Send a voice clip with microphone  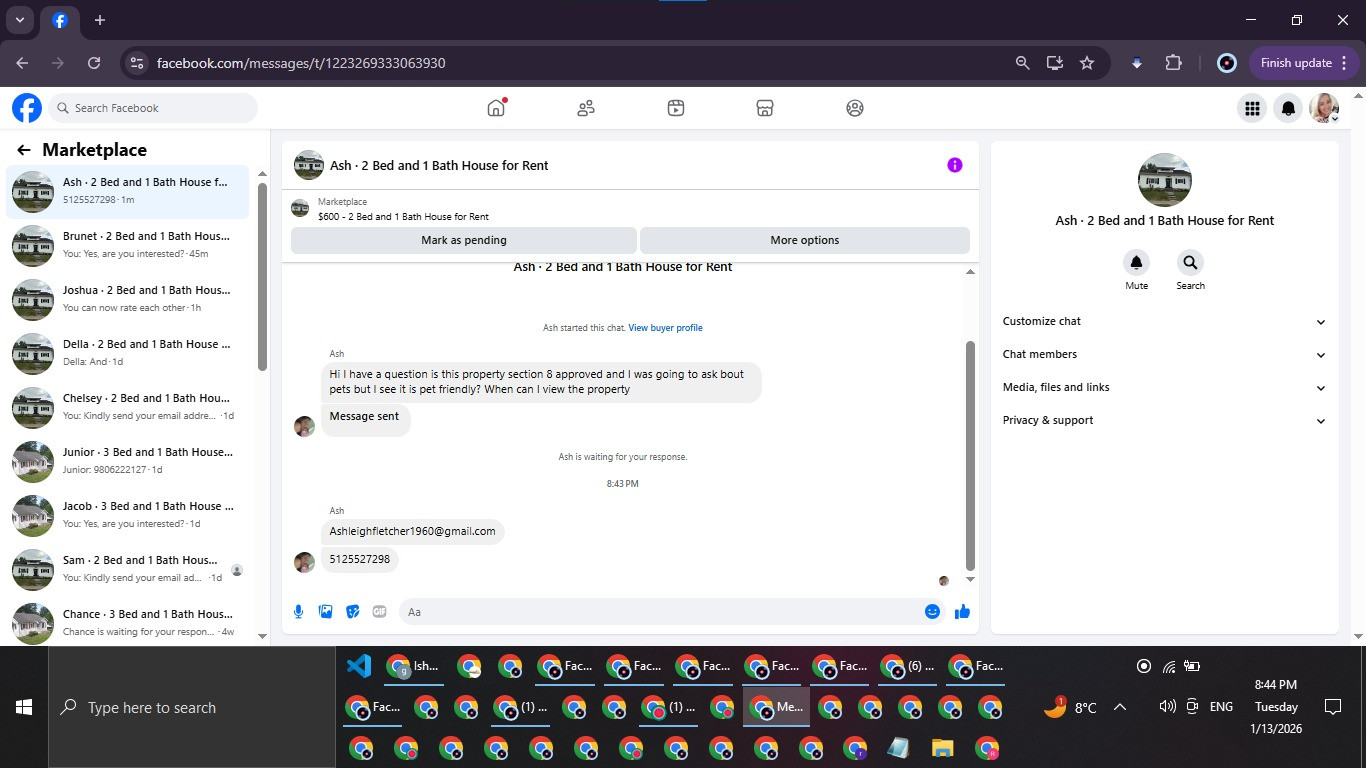[298, 611]
